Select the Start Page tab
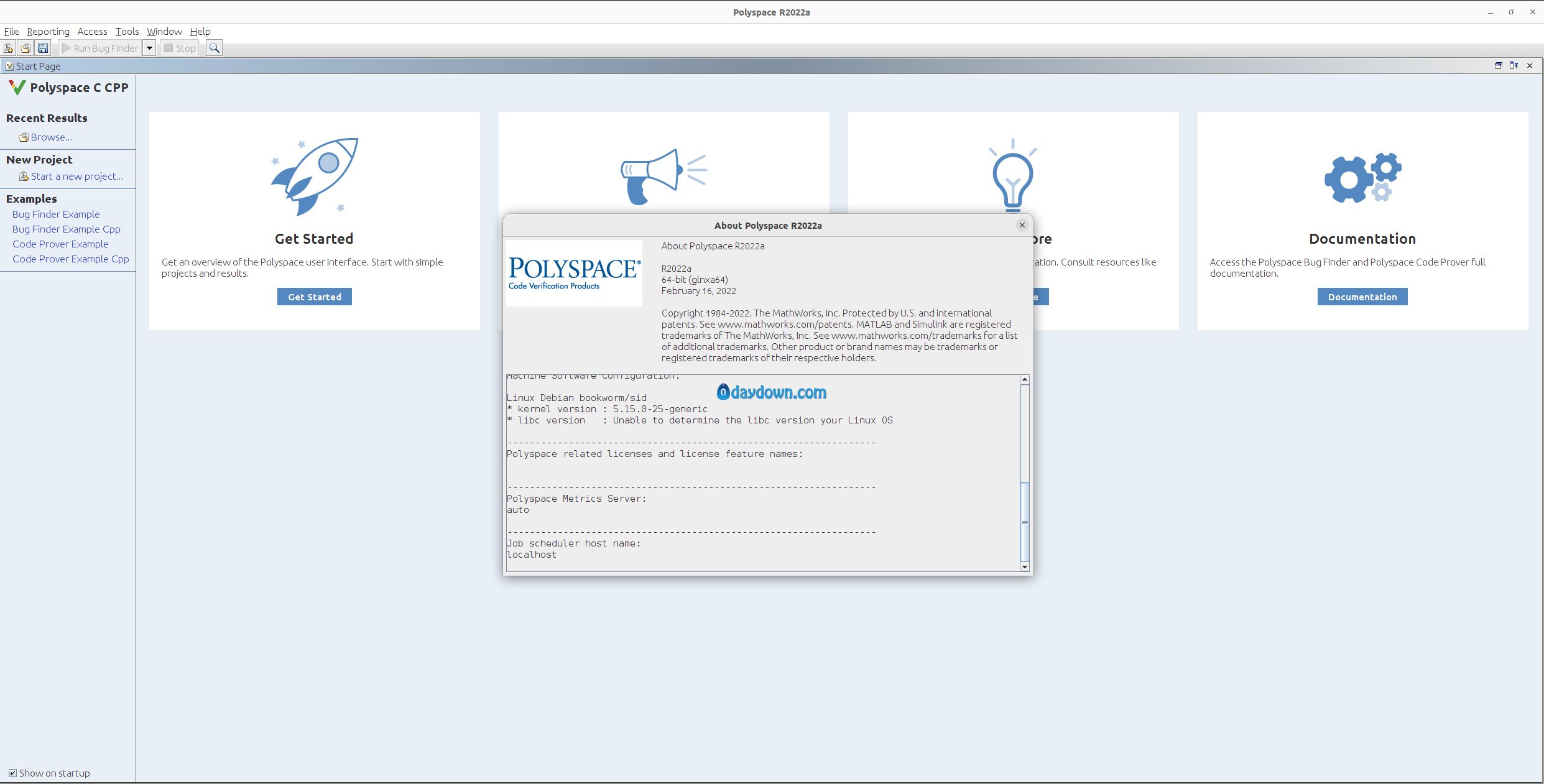1544x784 pixels. [34, 66]
